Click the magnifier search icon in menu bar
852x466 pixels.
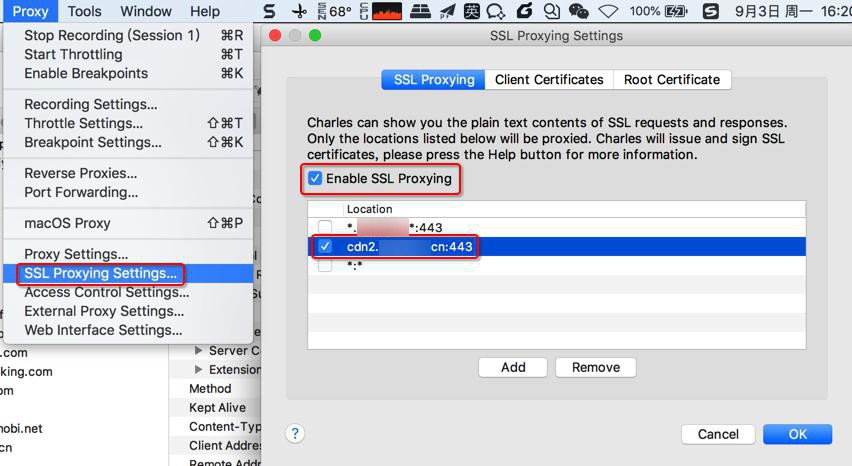click(552, 11)
